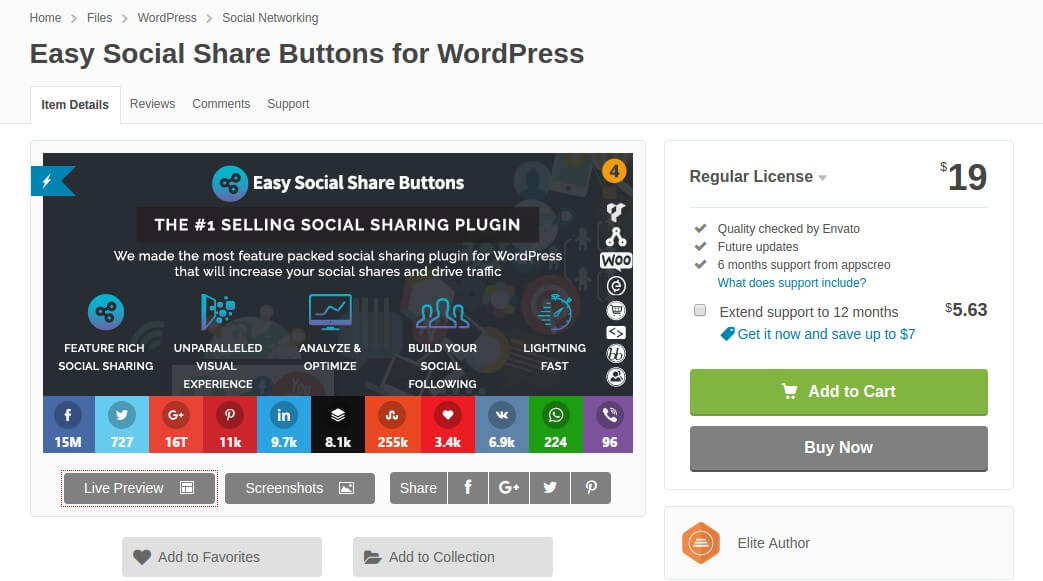
Task: Open WordPress breadcrumb link
Action: click(167, 18)
